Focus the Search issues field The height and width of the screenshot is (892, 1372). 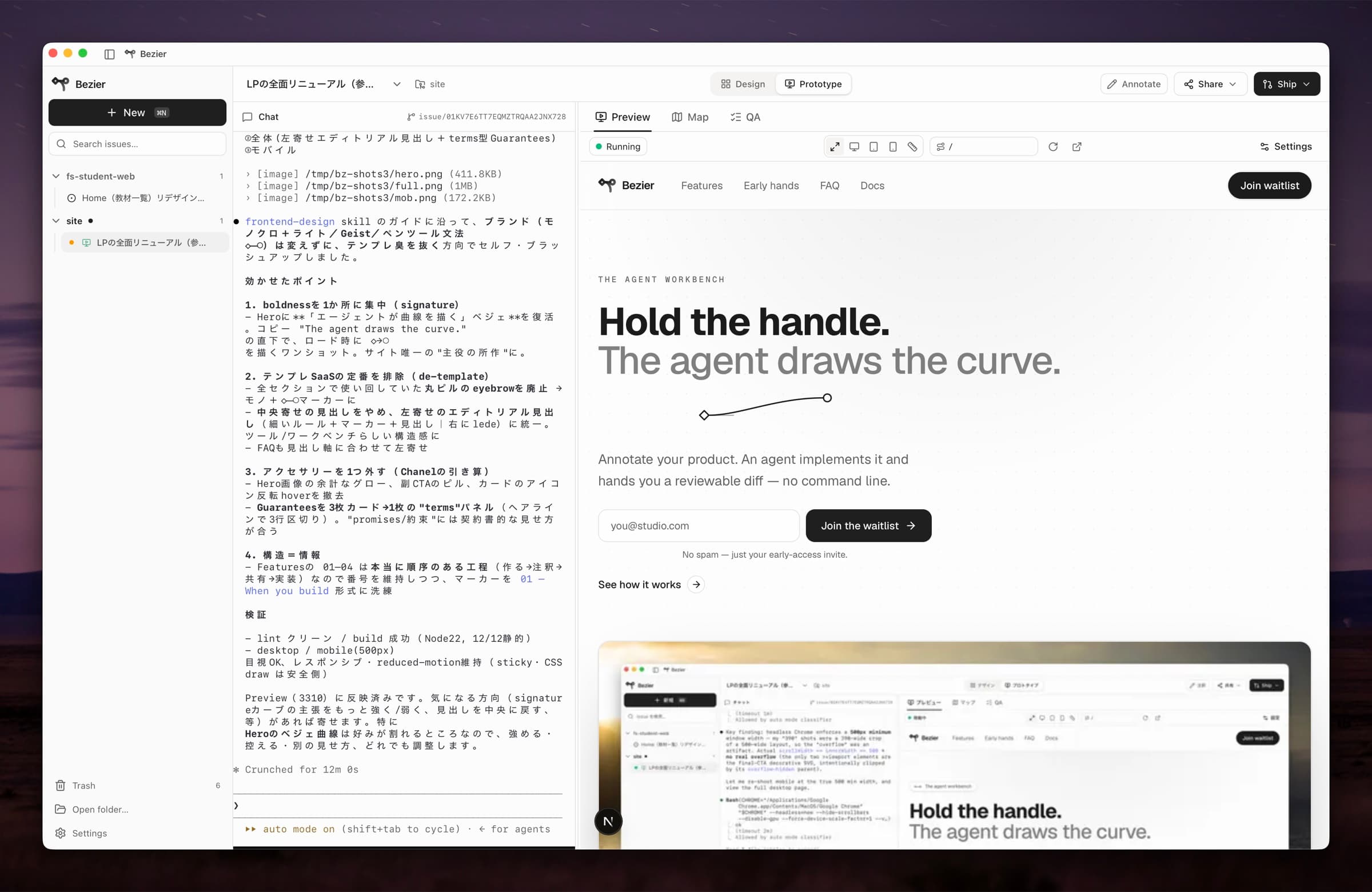(x=137, y=144)
